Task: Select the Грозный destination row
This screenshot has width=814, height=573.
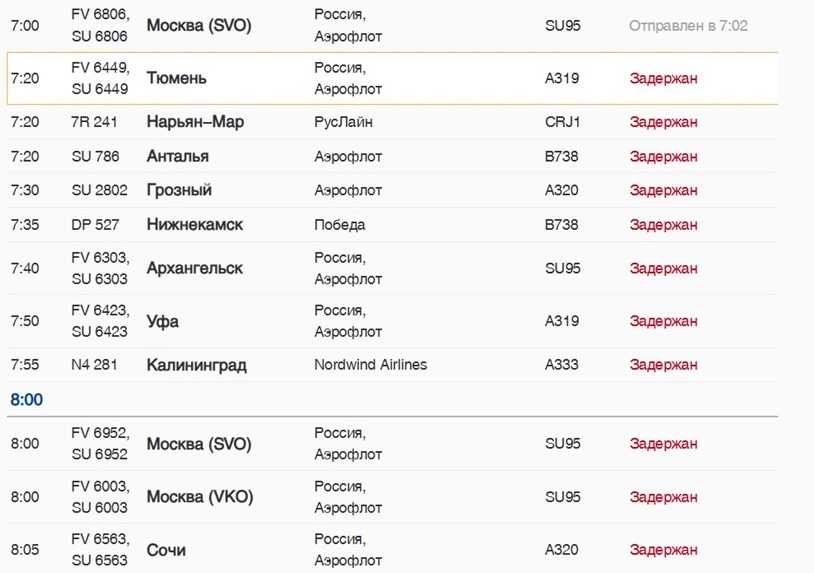Action: tap(392, 190)
